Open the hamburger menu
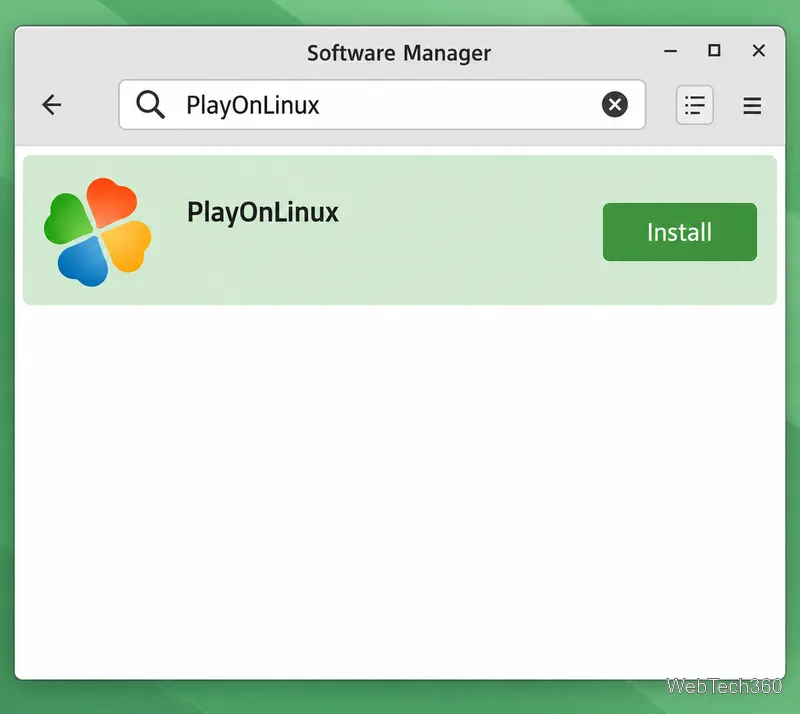 pyautogui.click(x=752, y=106)
